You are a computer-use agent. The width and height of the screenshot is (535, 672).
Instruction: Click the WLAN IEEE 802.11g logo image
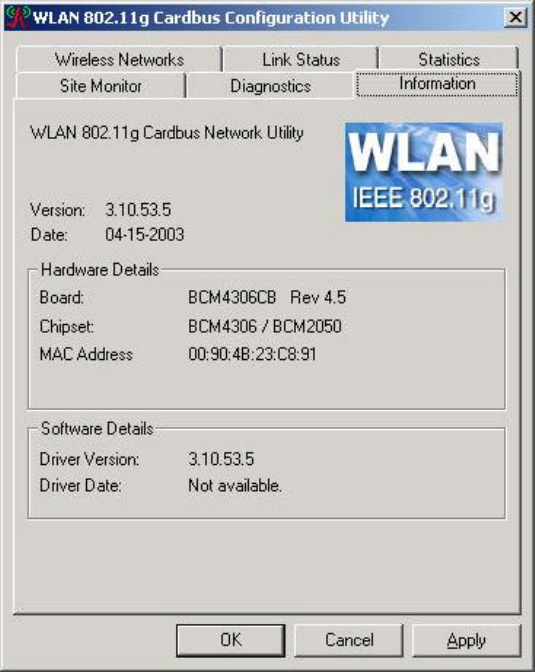pyautogui.click(x=424, y=172)
